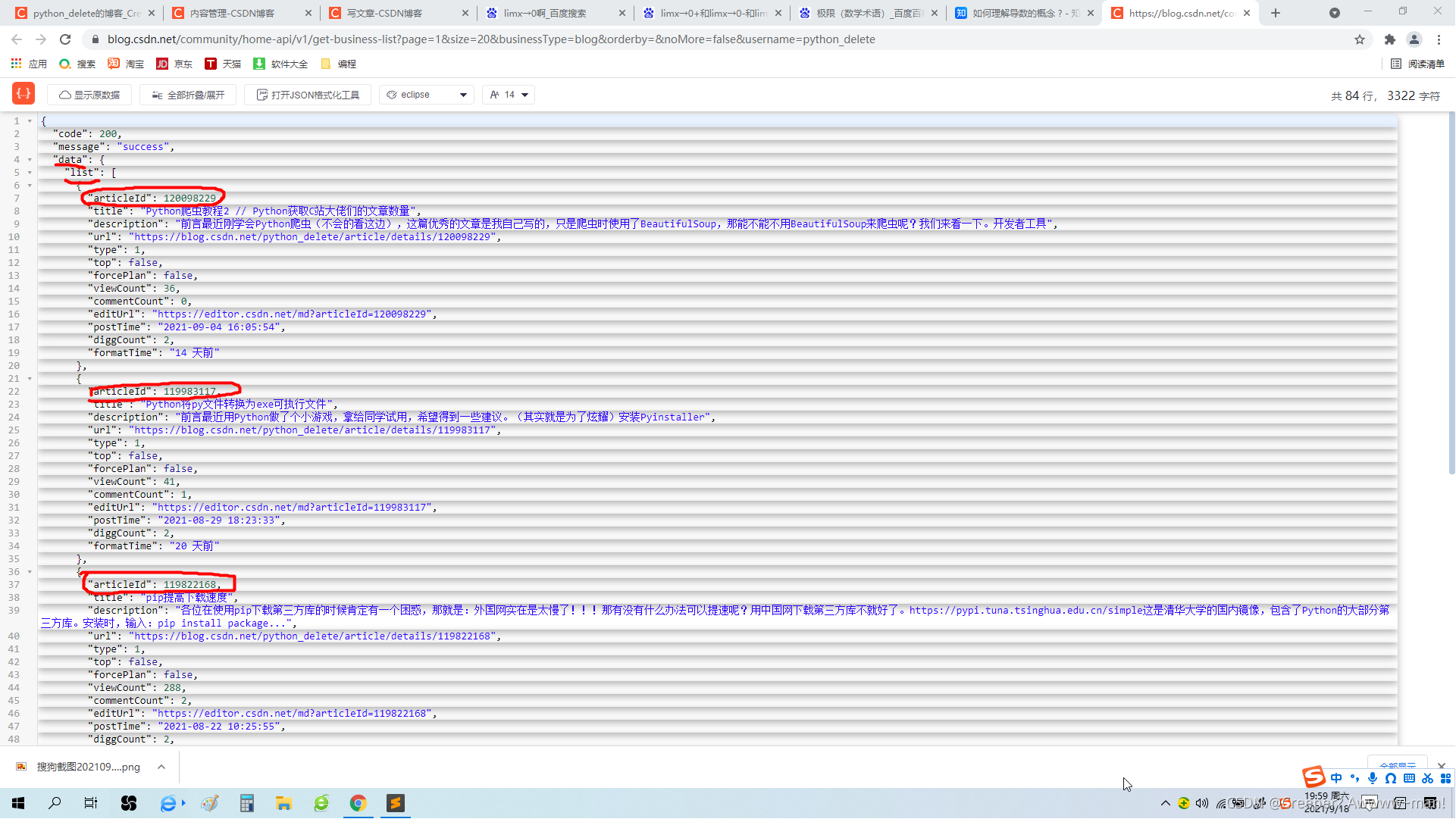Click the address bar URL field
Screen dimensions: 1456x819
[491, 39]
